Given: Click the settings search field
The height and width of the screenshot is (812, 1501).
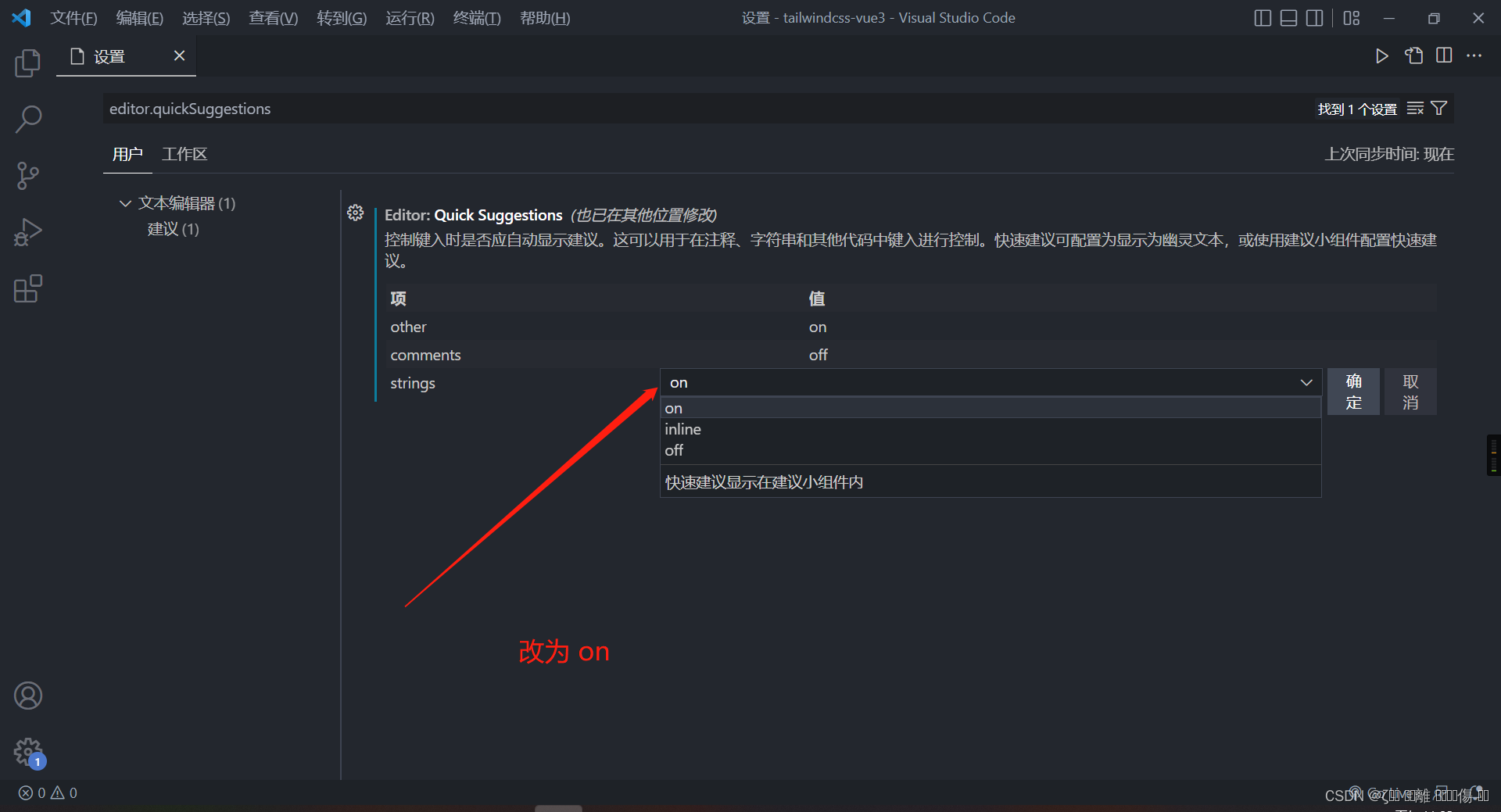Looking at the screenshot, I should (704, 109).
